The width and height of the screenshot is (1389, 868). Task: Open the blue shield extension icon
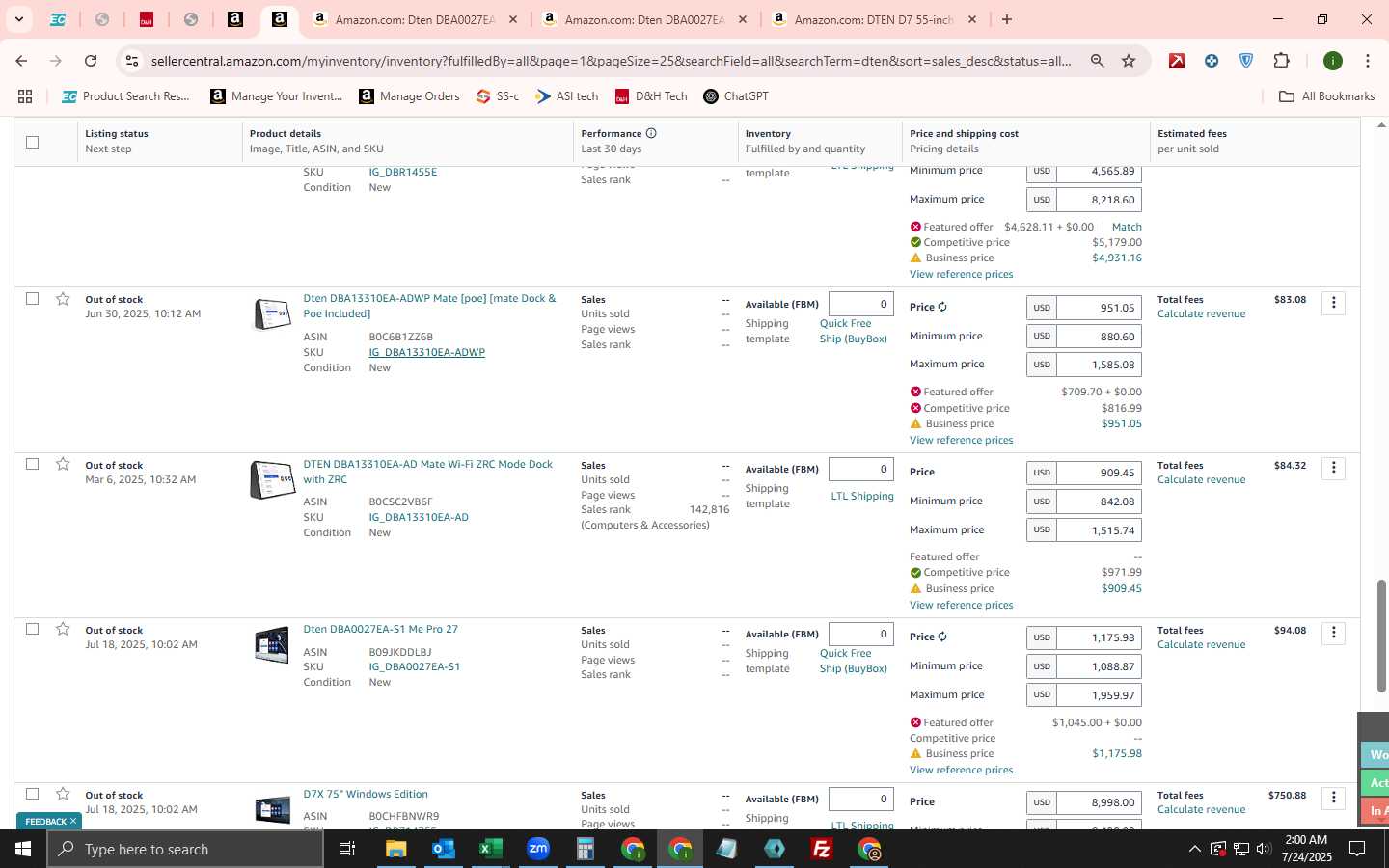point(1246,61)
